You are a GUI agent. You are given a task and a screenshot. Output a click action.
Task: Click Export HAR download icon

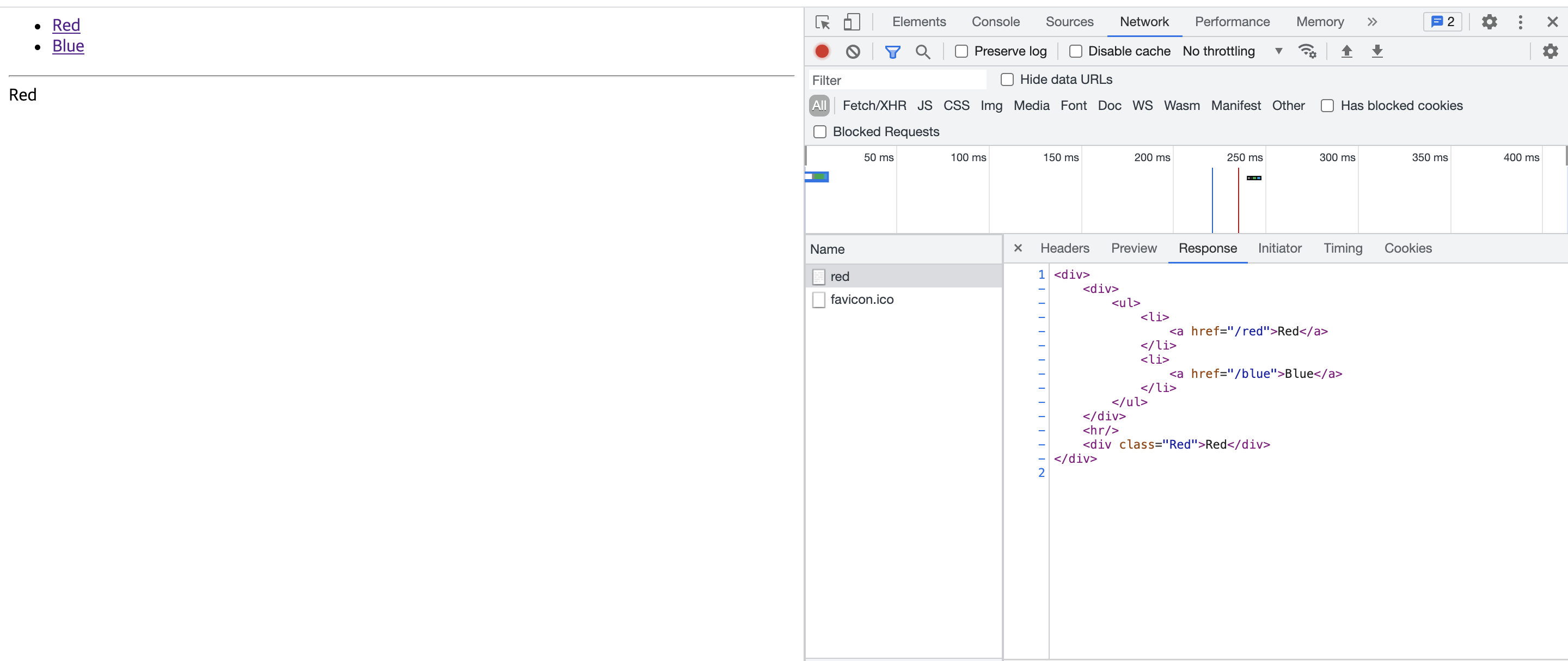1377,52
